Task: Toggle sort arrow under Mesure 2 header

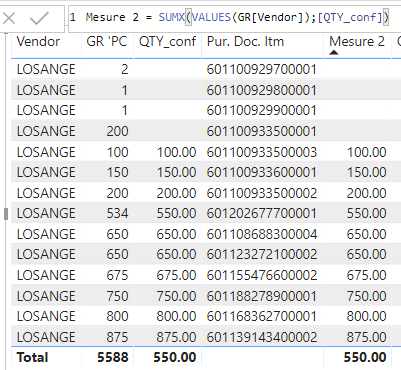Action: click(334, 52)
